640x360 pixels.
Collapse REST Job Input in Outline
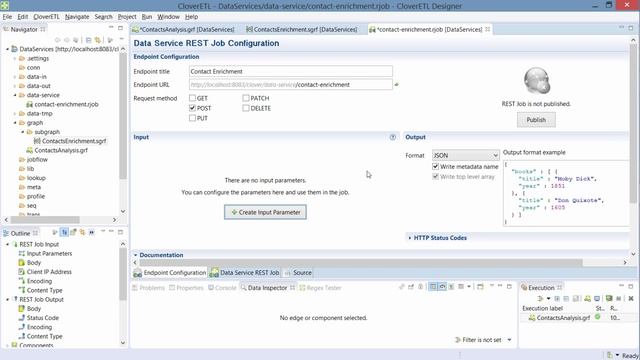7,244
